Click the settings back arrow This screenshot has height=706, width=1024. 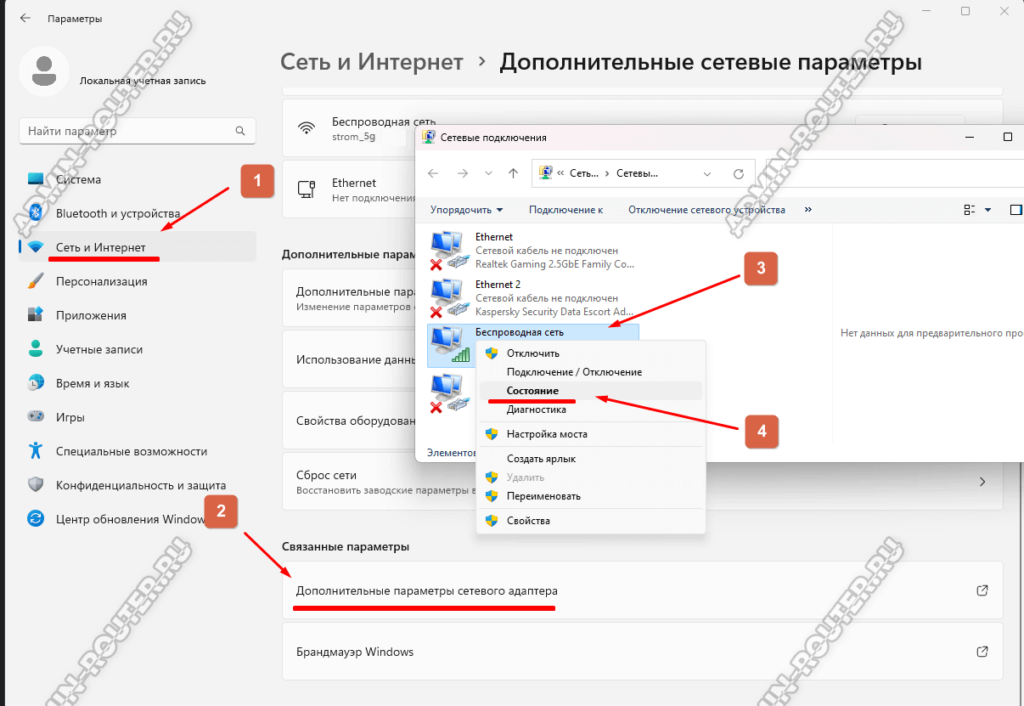pos(24,19)
